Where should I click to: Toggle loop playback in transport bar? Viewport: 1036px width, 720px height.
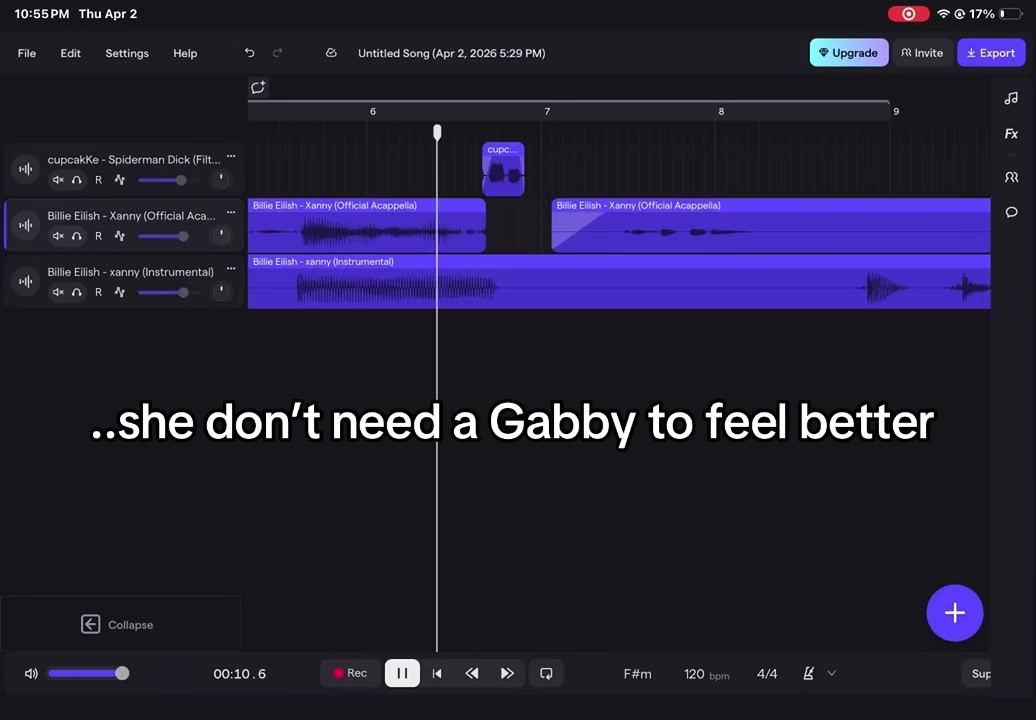coord(546,673)
